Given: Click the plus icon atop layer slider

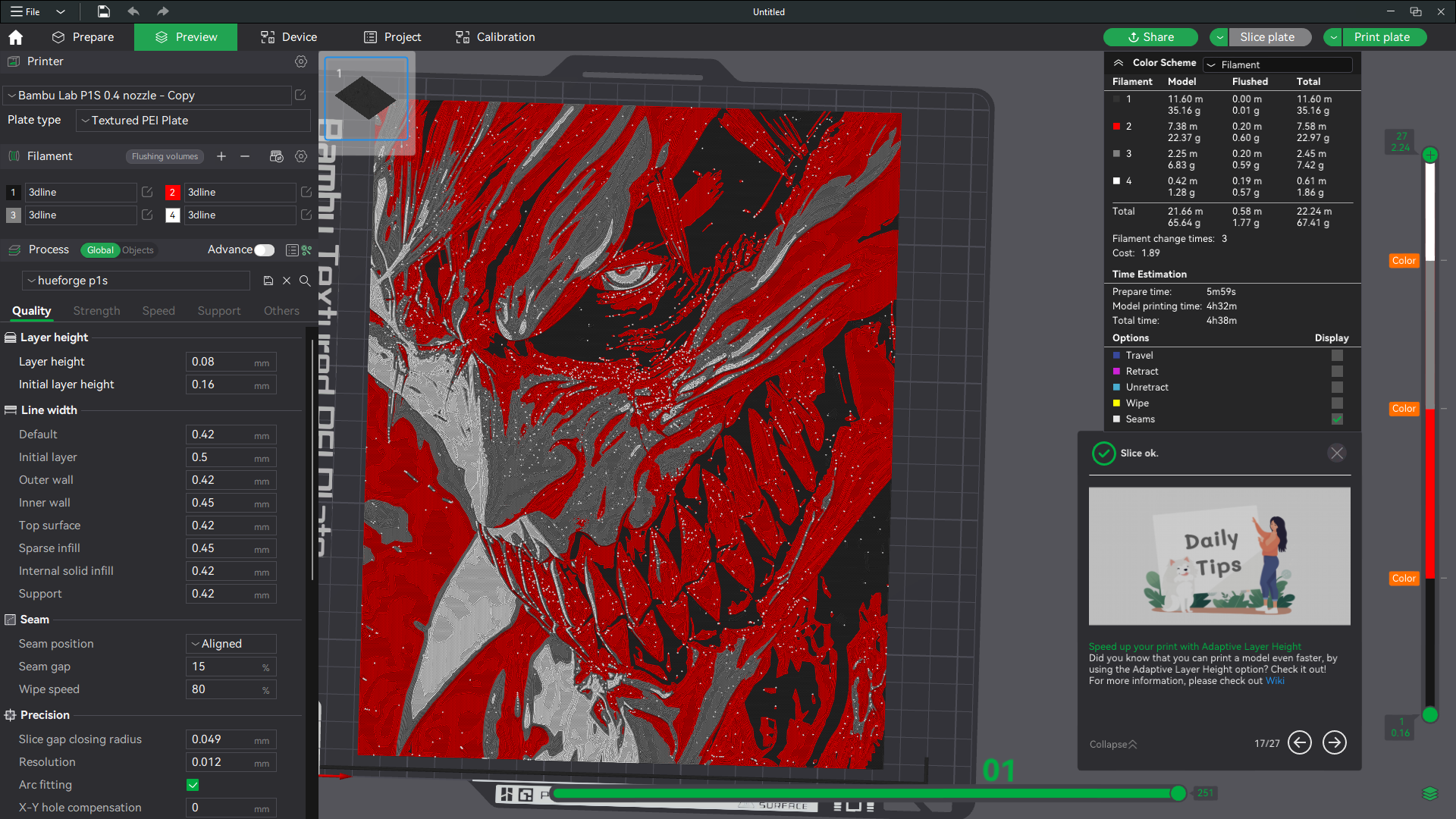Looking at the screenshot, I should [1430, 155].
